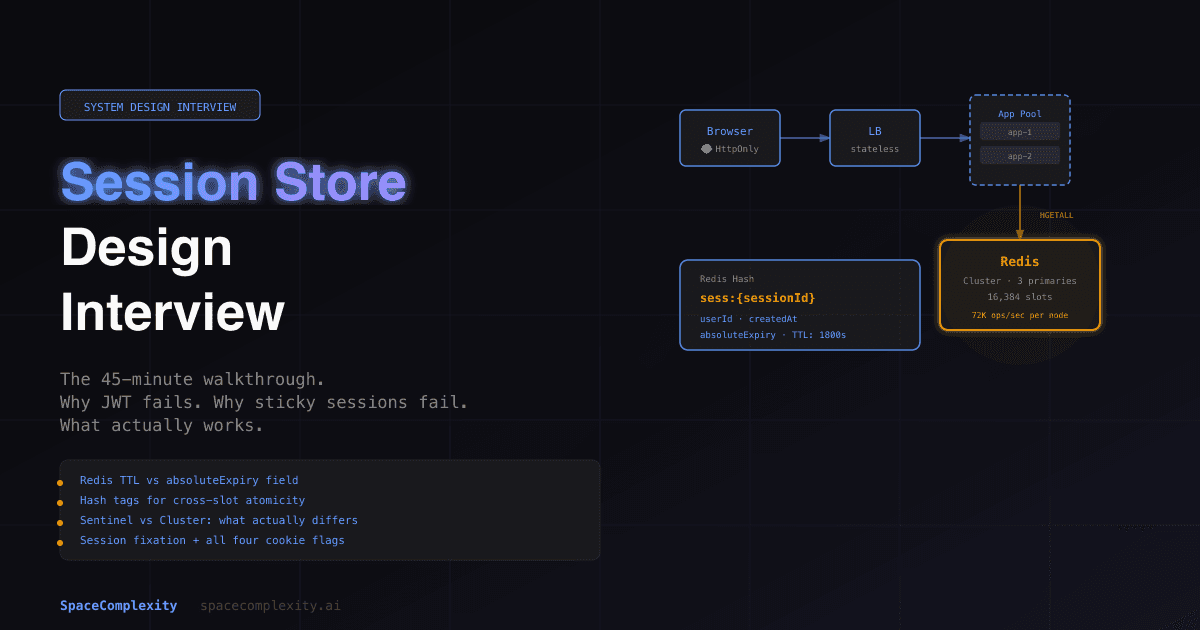
Task: Click the App Pool label
Action: [1019, 114]
